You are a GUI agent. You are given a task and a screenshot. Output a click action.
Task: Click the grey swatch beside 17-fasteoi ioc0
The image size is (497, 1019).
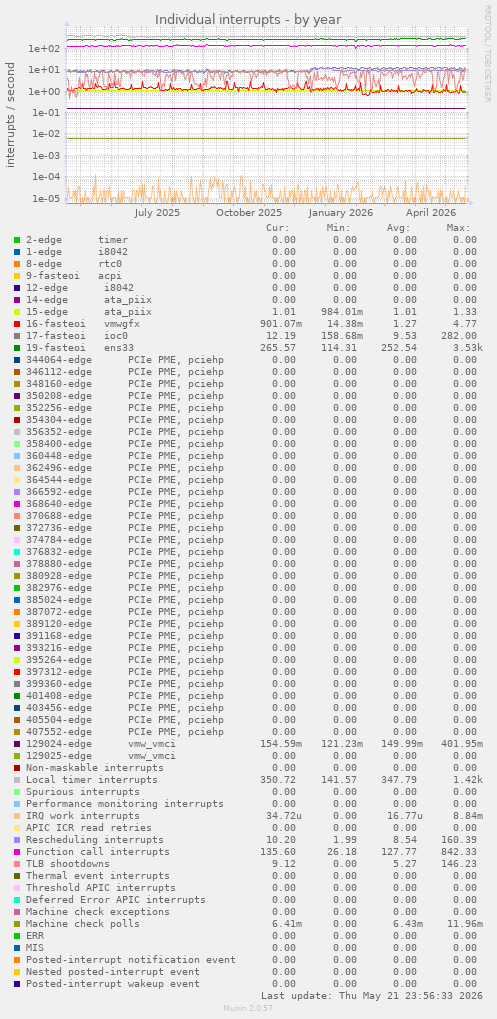[x=17, y=336]
